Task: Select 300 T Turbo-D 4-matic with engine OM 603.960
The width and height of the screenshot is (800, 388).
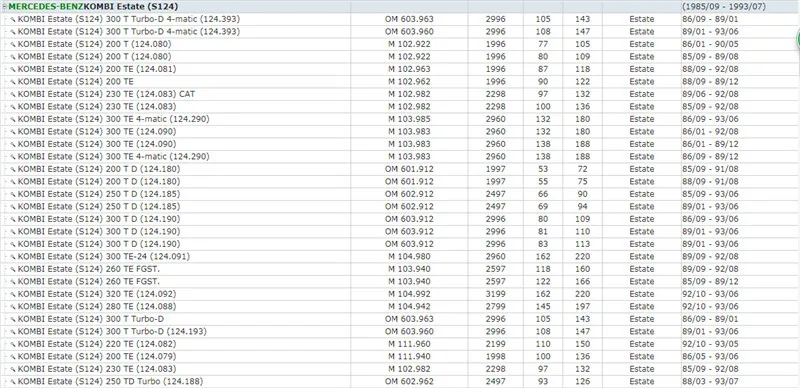Action: 400,31
